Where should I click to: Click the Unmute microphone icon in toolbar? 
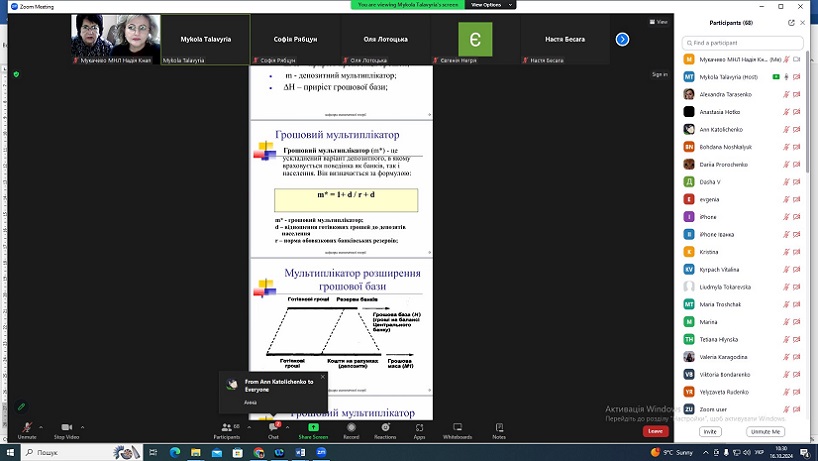[x=27, y=427]
